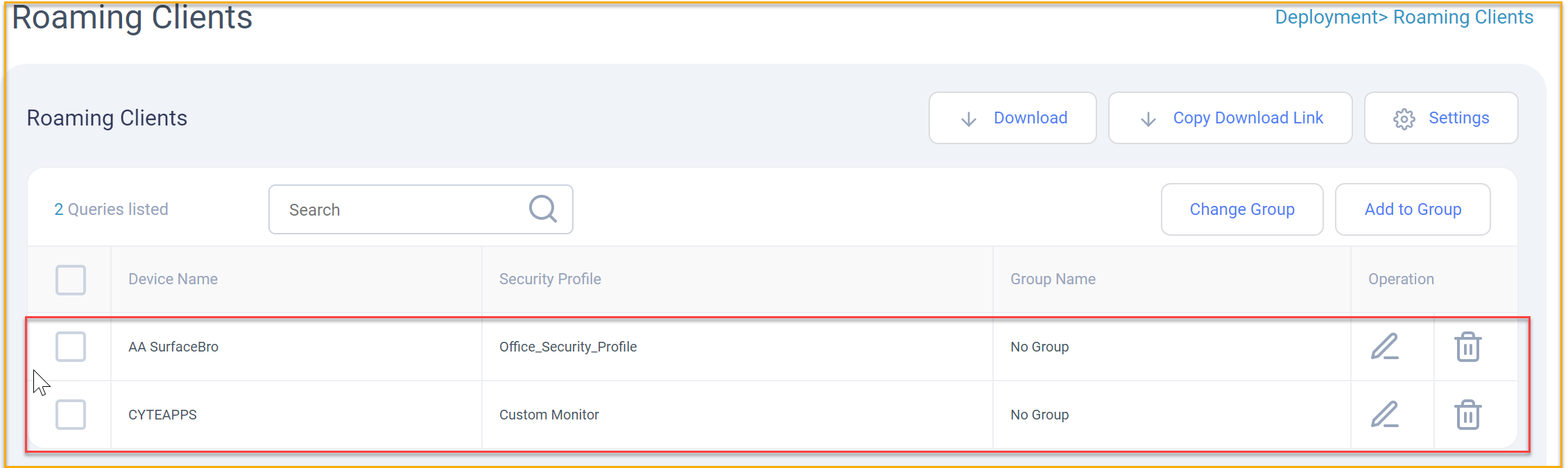Viewport: 1568px width, 468px height.
Task: Click the arrow icon on Download button
Action: (x=969, y=119)
